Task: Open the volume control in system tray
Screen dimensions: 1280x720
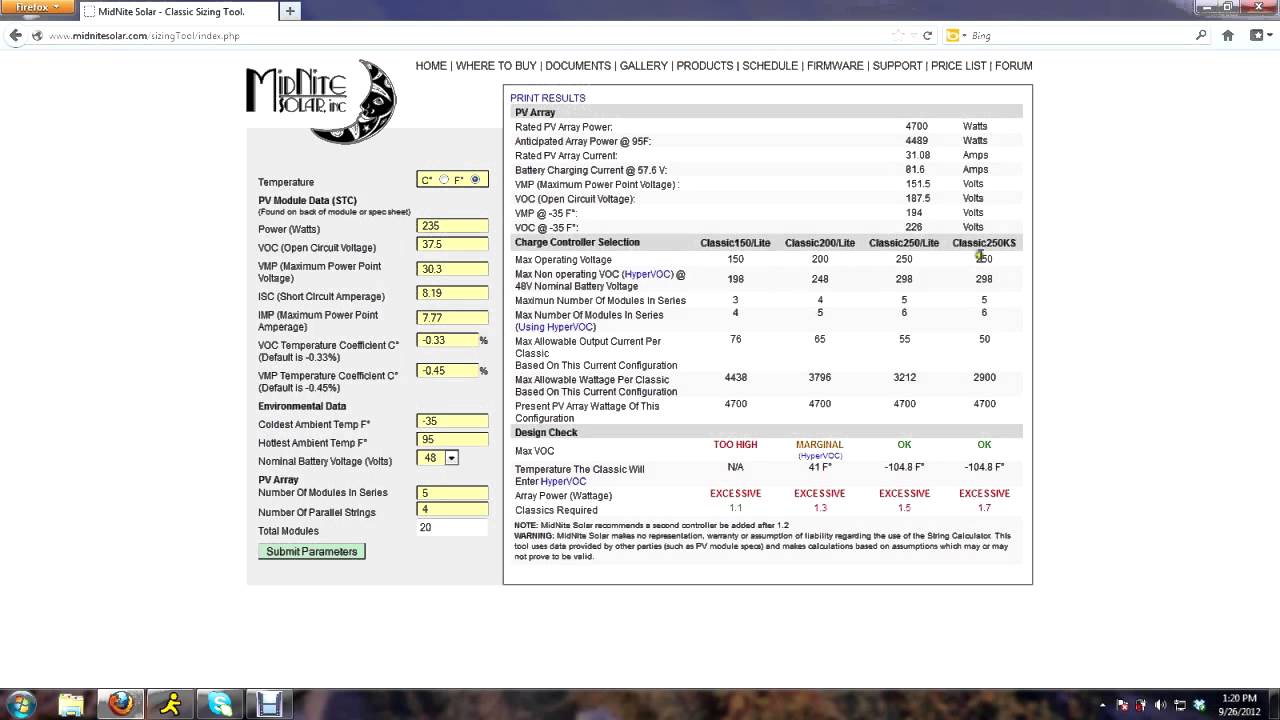Action: [1161, 705]
